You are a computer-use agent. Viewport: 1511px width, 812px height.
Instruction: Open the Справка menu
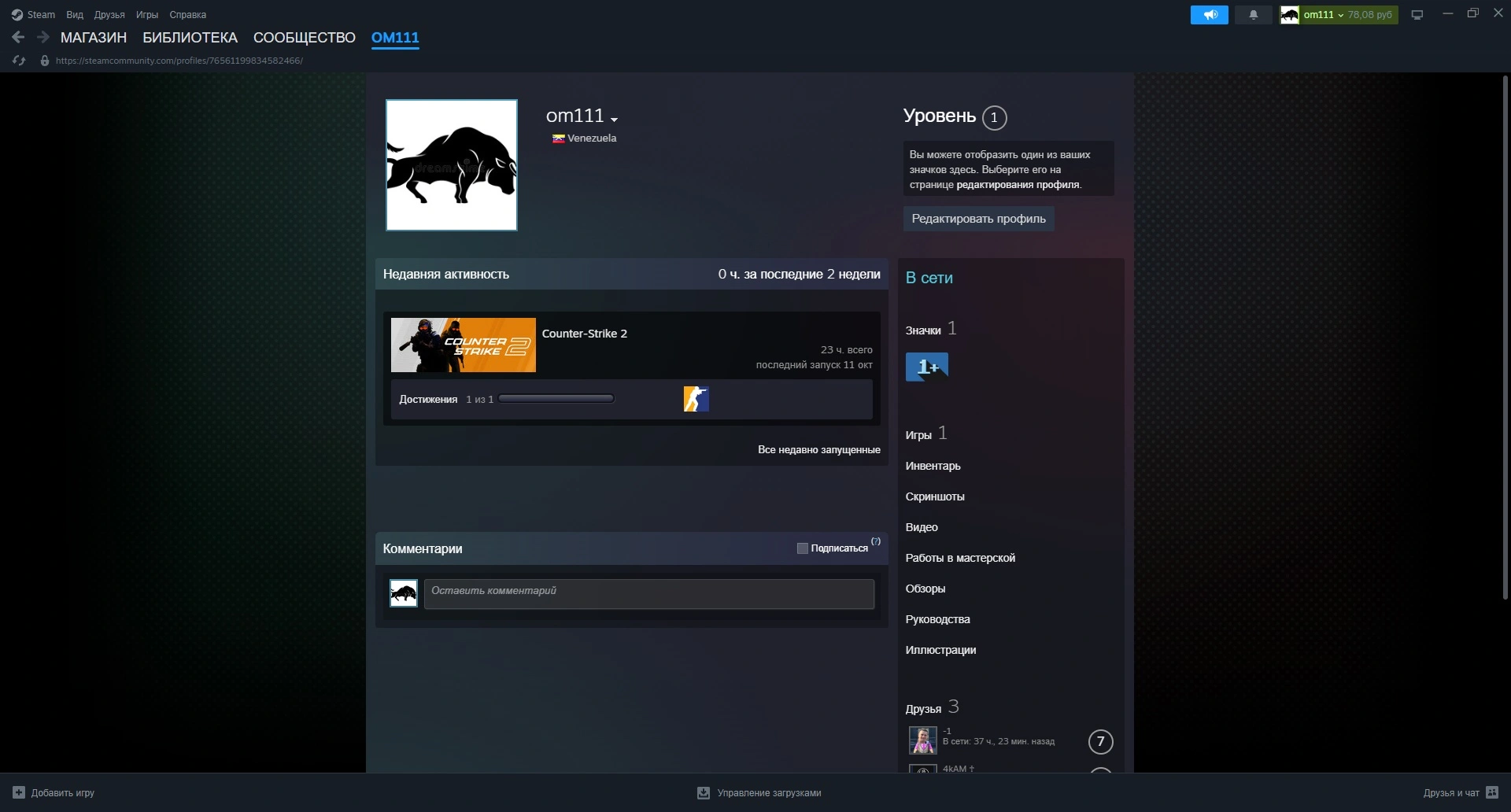(188, 14)
